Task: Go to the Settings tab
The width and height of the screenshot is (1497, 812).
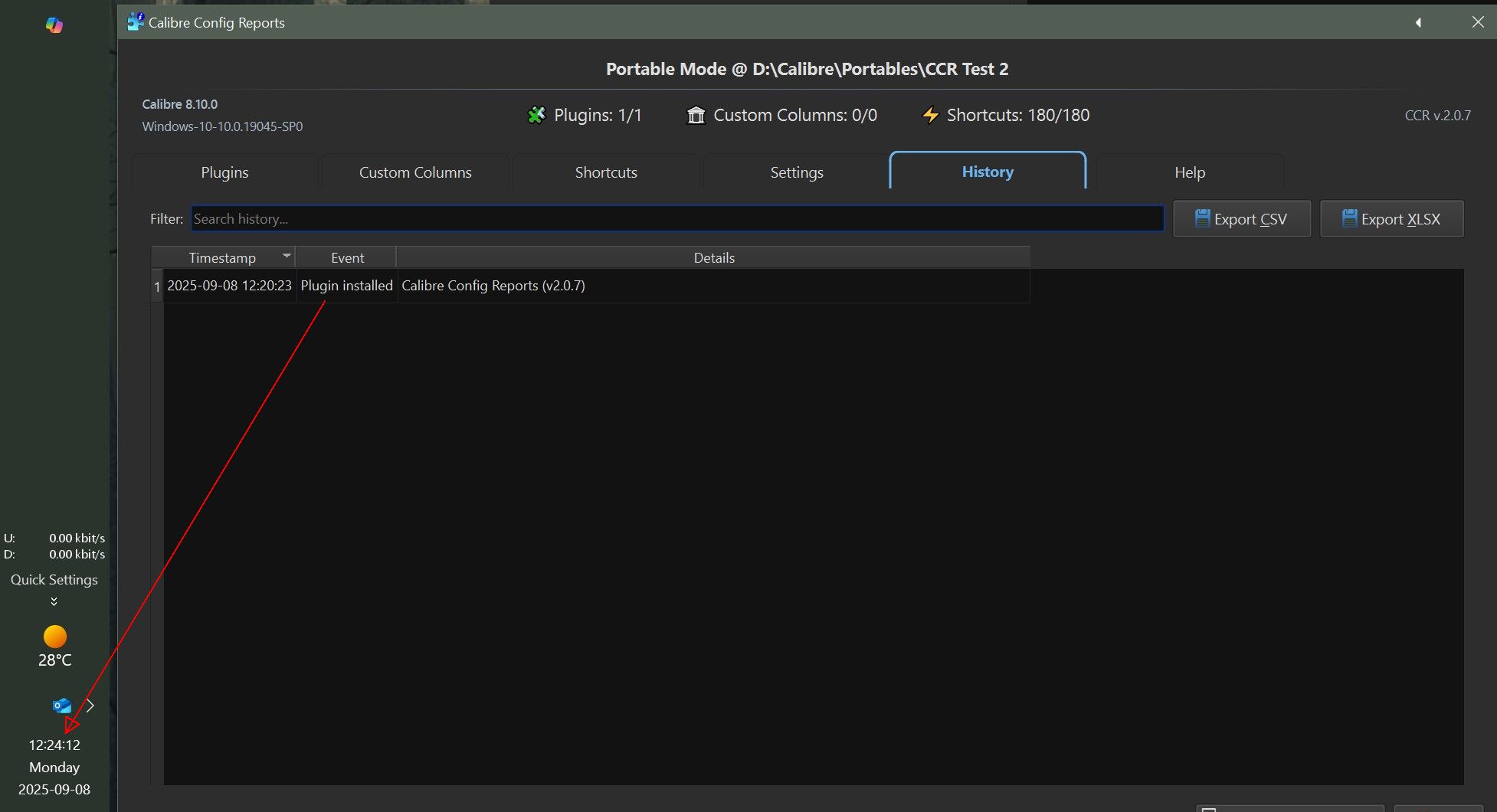Action: coord(797,172)
